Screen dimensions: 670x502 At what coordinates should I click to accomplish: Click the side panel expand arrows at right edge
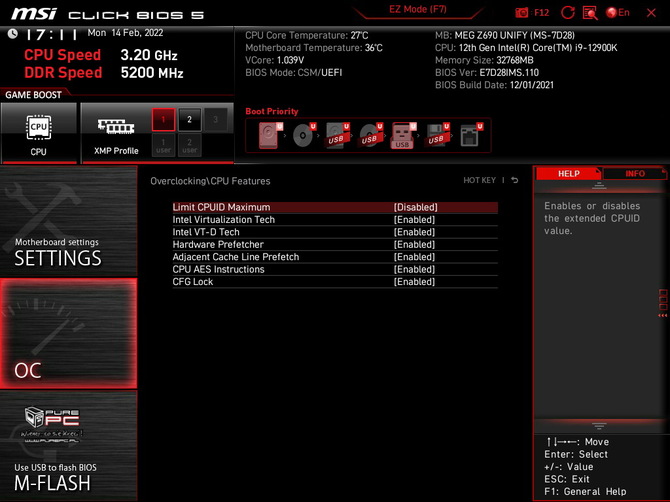[663, 315]
